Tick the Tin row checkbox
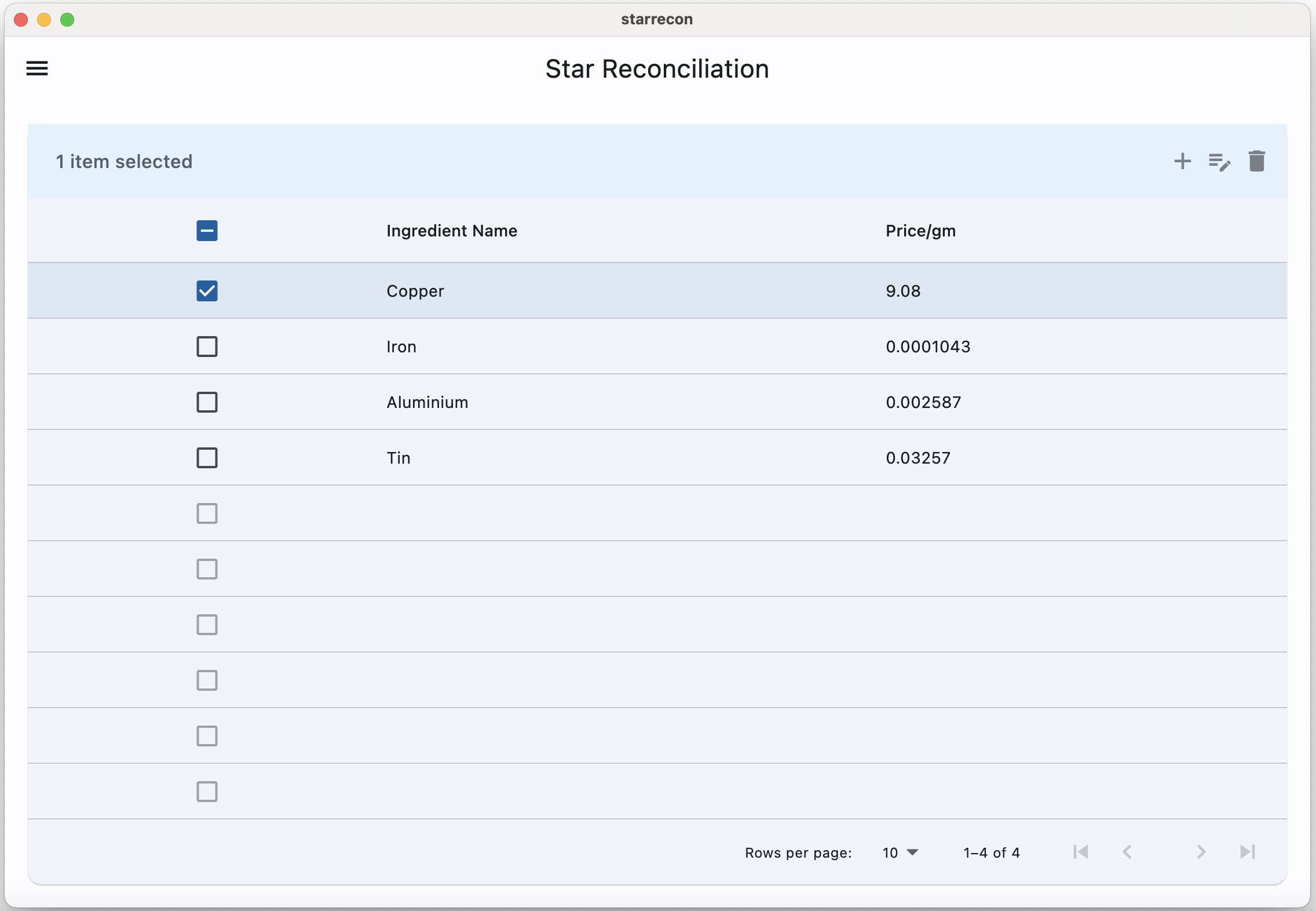This screenshot has width=1316, height=911. (207, 458)
